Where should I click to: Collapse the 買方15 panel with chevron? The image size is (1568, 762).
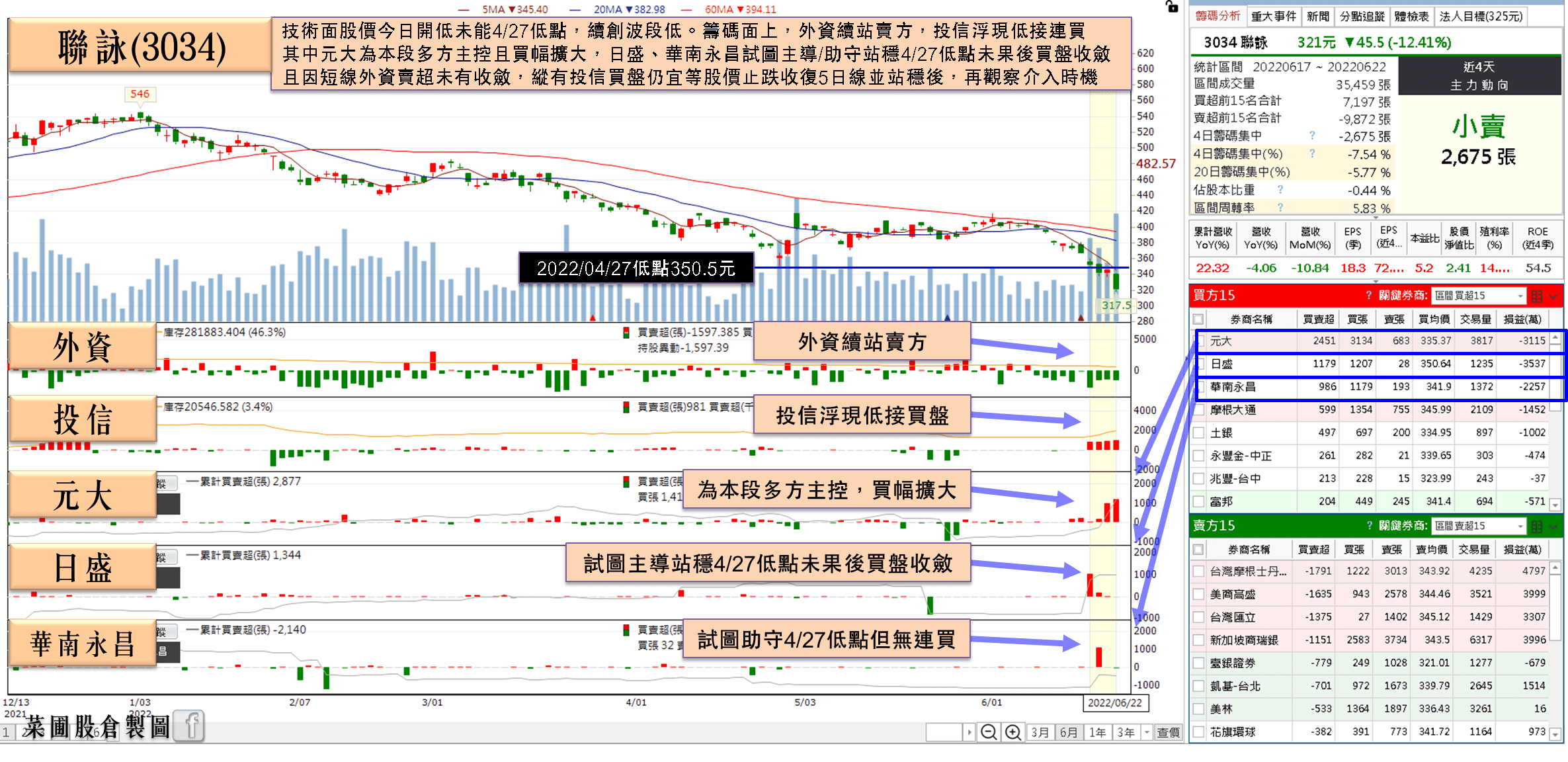point(1554,296)
